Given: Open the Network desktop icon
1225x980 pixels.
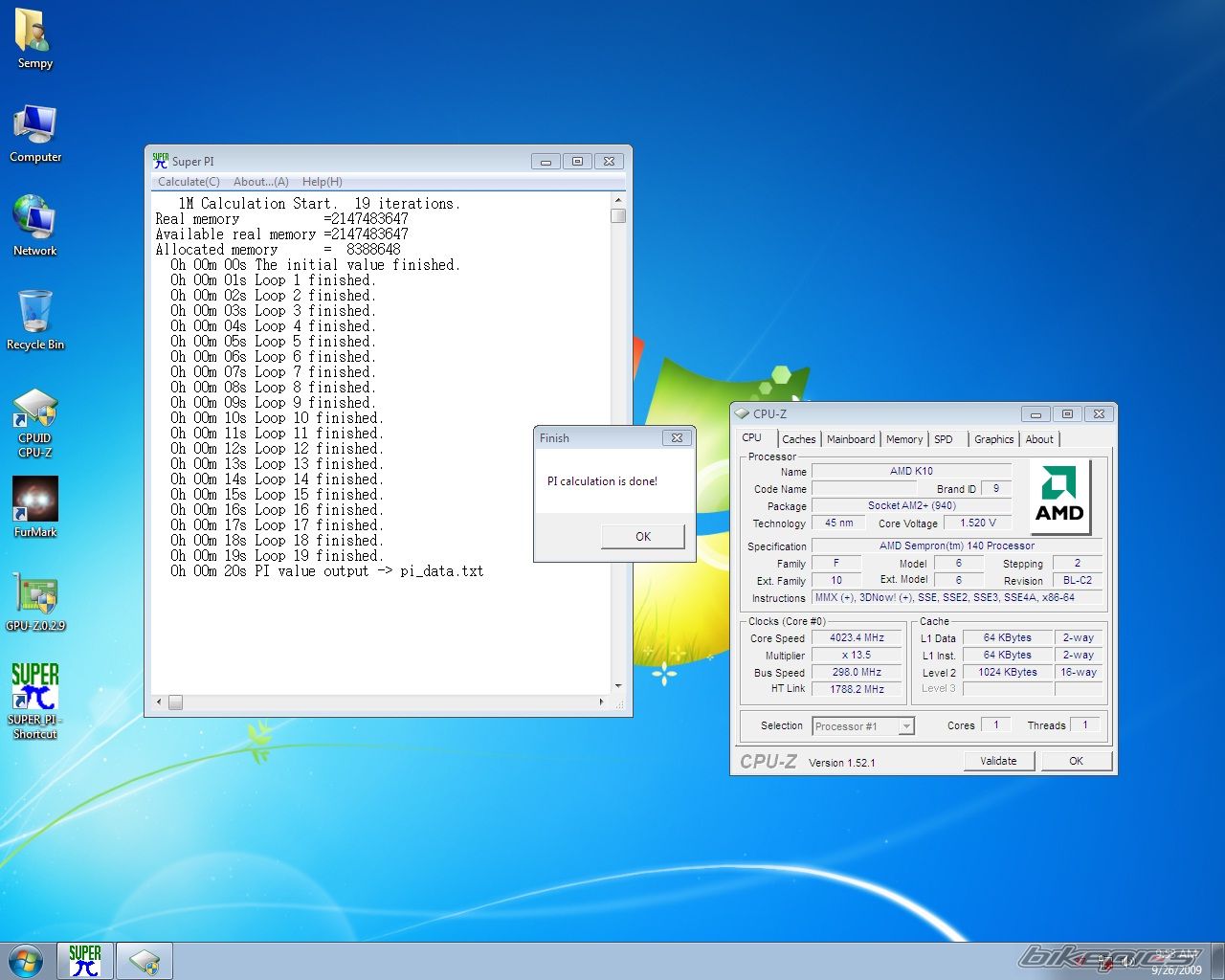Looking at the screenshot, I should pos(34,219).
